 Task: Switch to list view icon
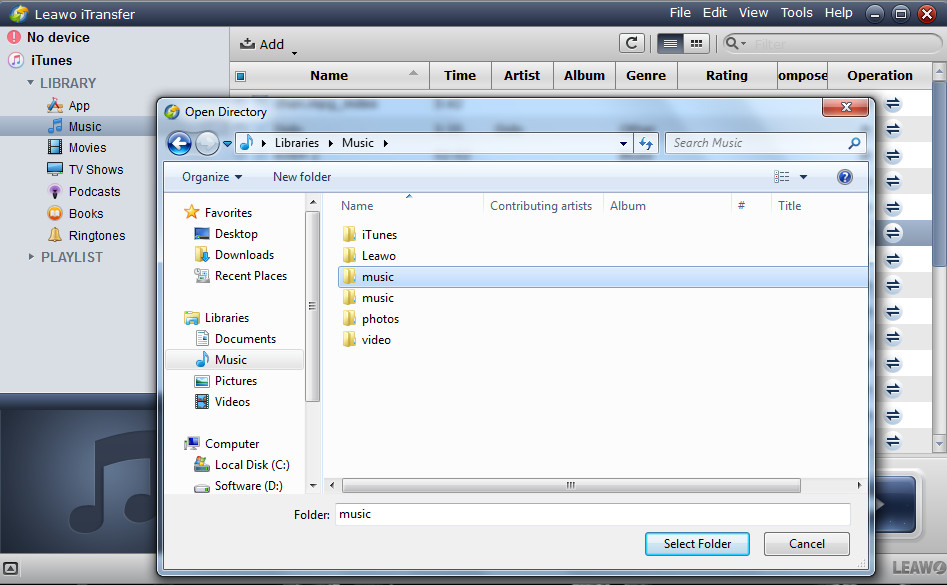(670, 43)
